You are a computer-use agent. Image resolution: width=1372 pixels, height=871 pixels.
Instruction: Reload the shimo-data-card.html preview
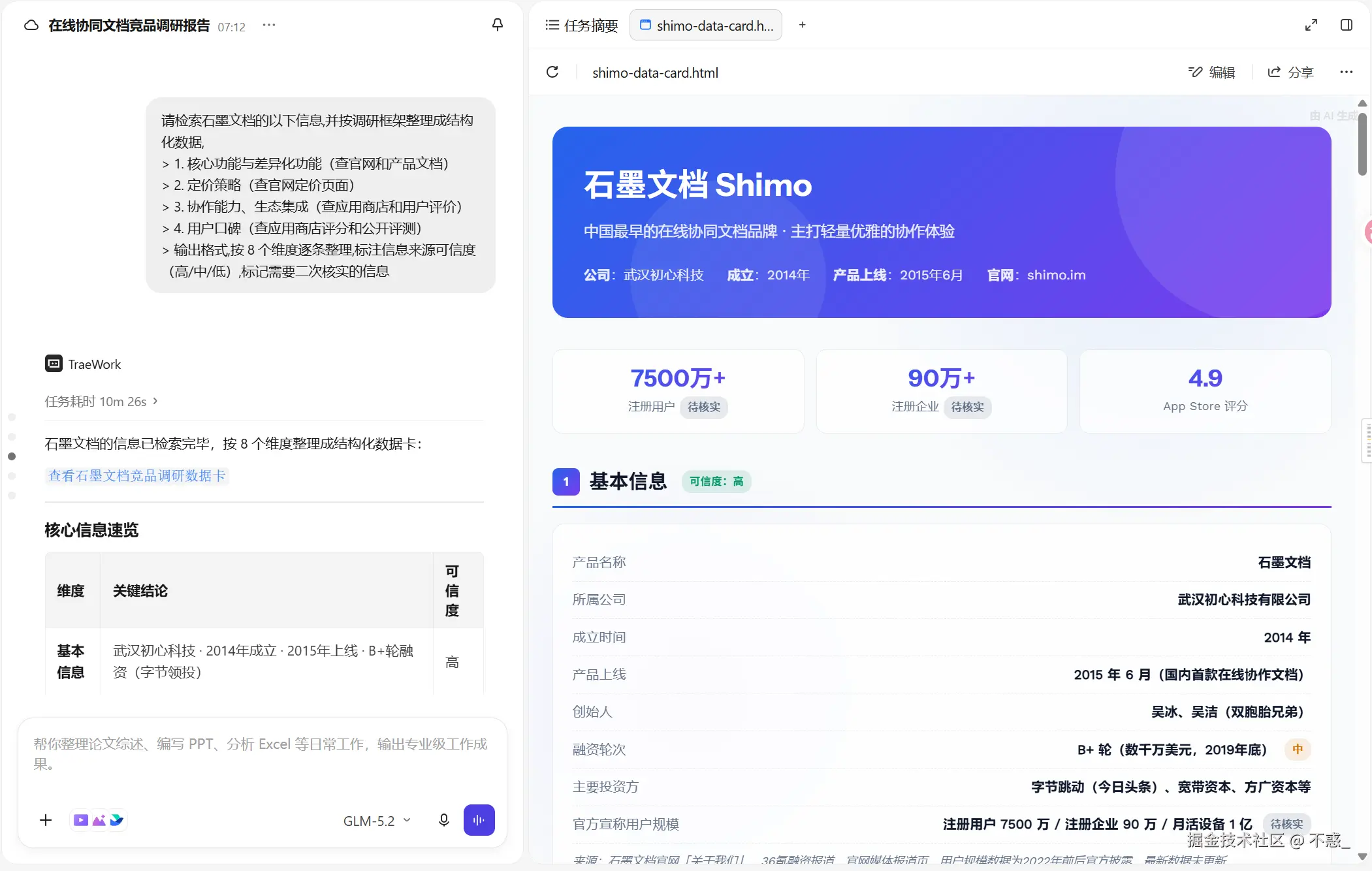(552, 72)
